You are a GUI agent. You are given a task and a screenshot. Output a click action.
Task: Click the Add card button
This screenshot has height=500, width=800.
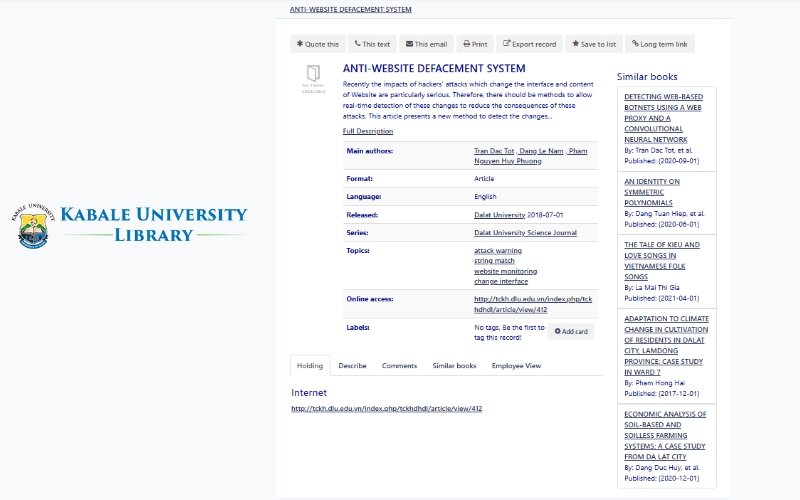click(x=570, y=331)
